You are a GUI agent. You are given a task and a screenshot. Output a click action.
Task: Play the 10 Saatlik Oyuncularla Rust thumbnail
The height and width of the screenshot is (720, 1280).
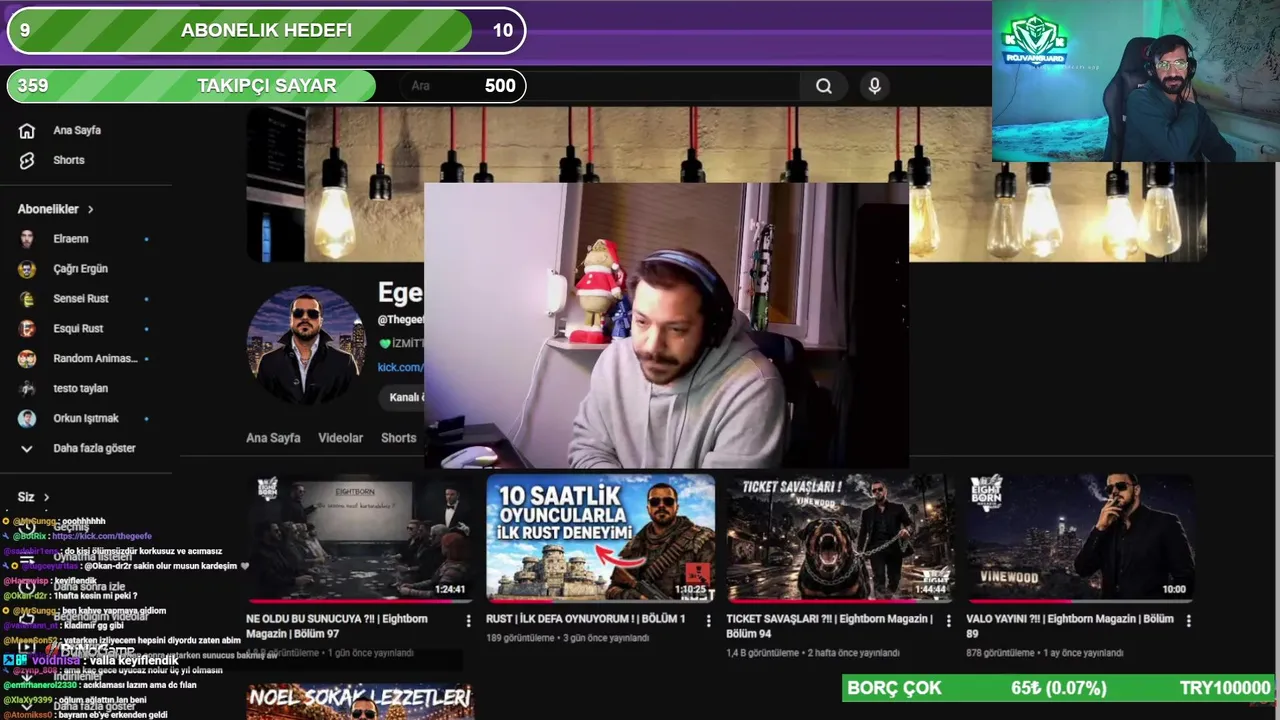pos(600,538)
